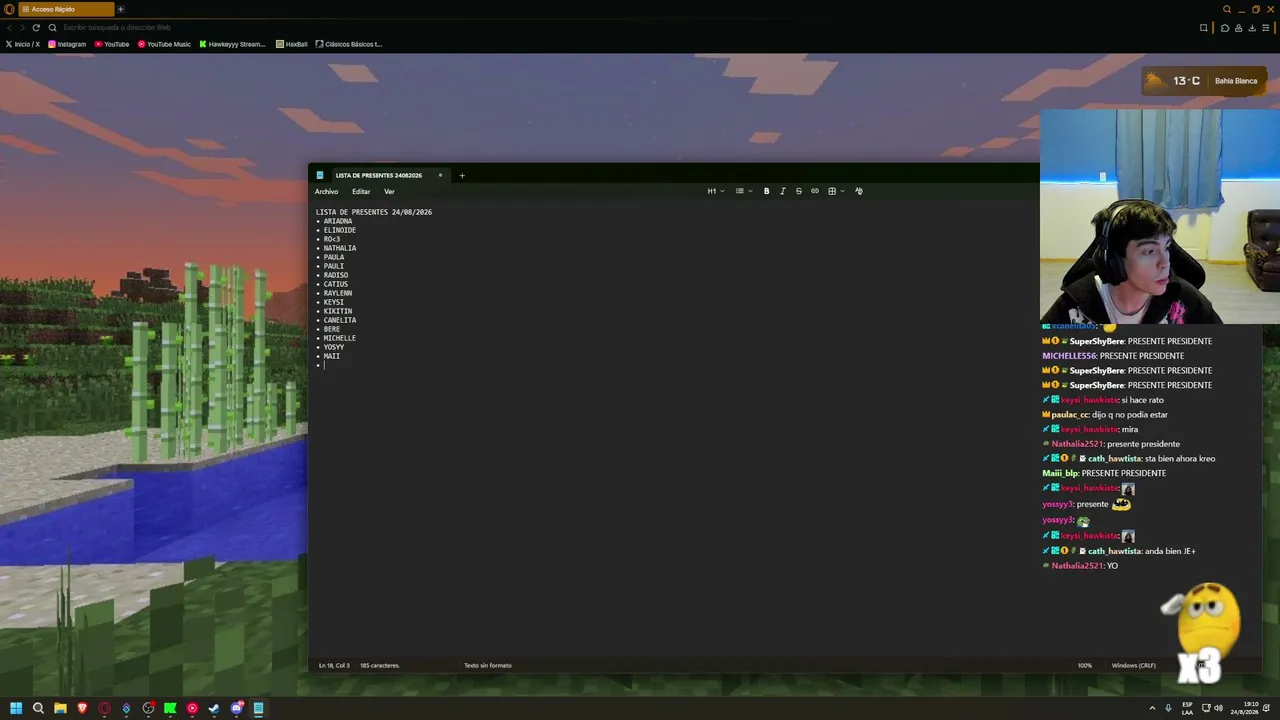Click the Windows (CRLF) line ending indicator
Viewport: 1280px width, 720px height.
point(1134,665)
